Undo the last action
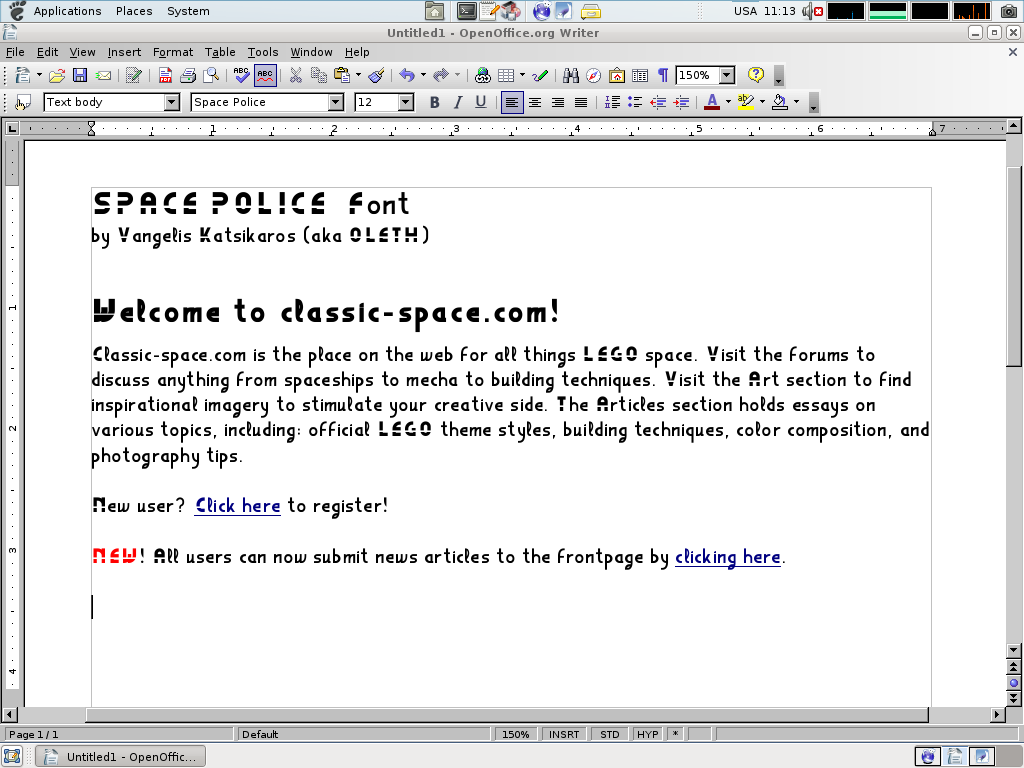 pos(407,75)
